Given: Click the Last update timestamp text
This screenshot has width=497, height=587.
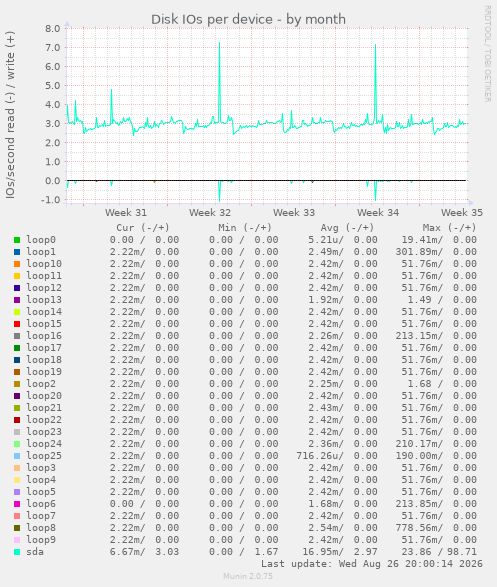Looking at the screenshot, I should click(x=372, y=564).
